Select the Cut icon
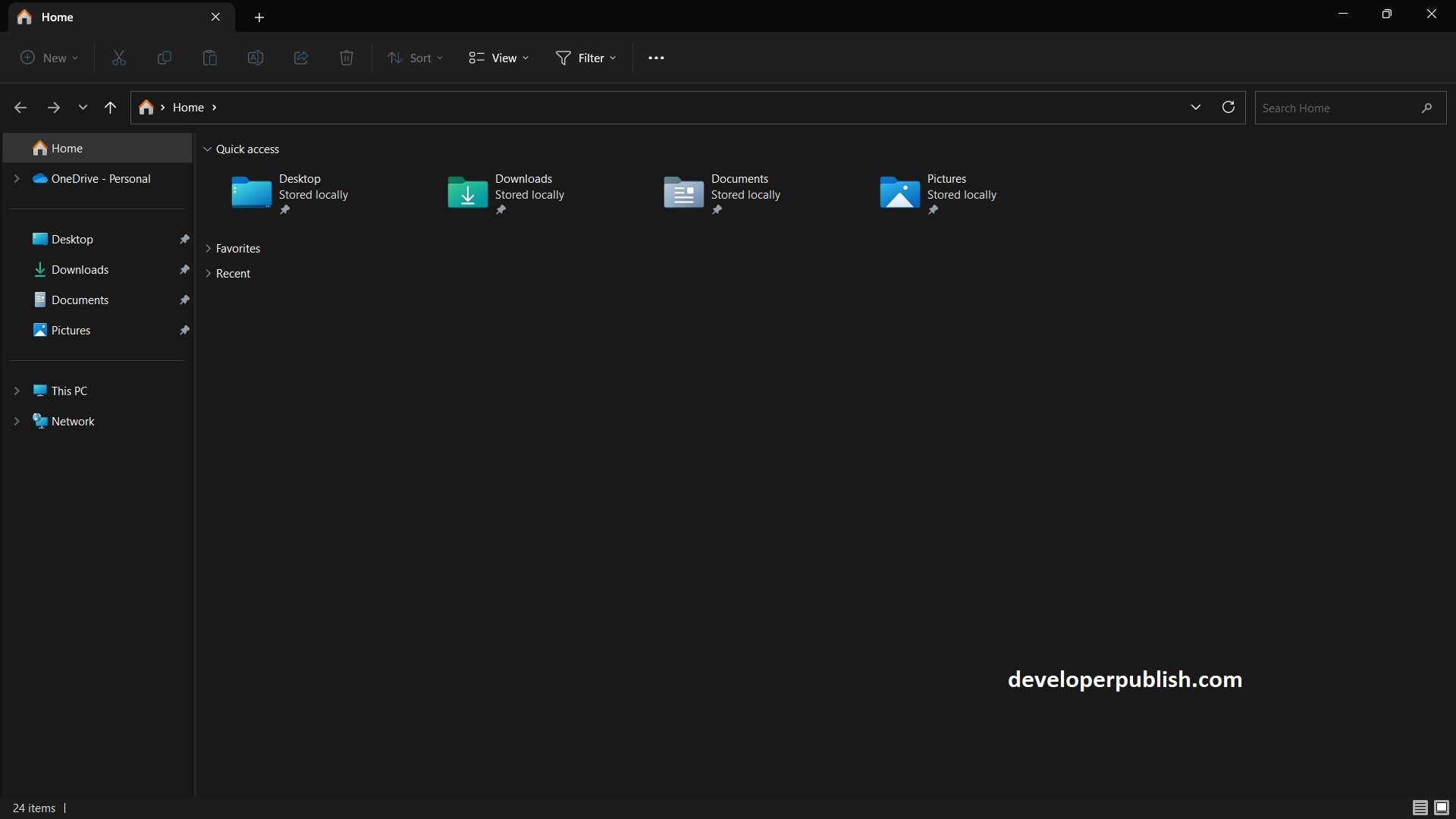 click(x=118, y=58)
